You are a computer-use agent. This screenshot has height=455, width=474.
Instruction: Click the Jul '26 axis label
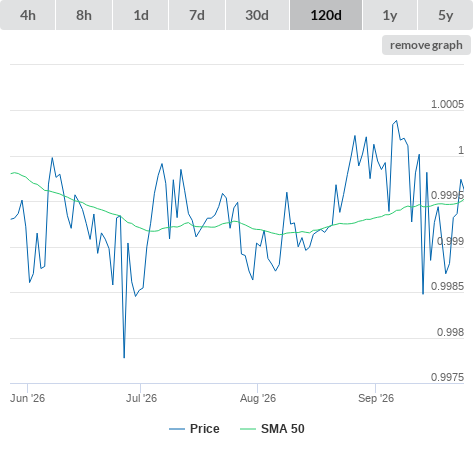pos(141,398)
